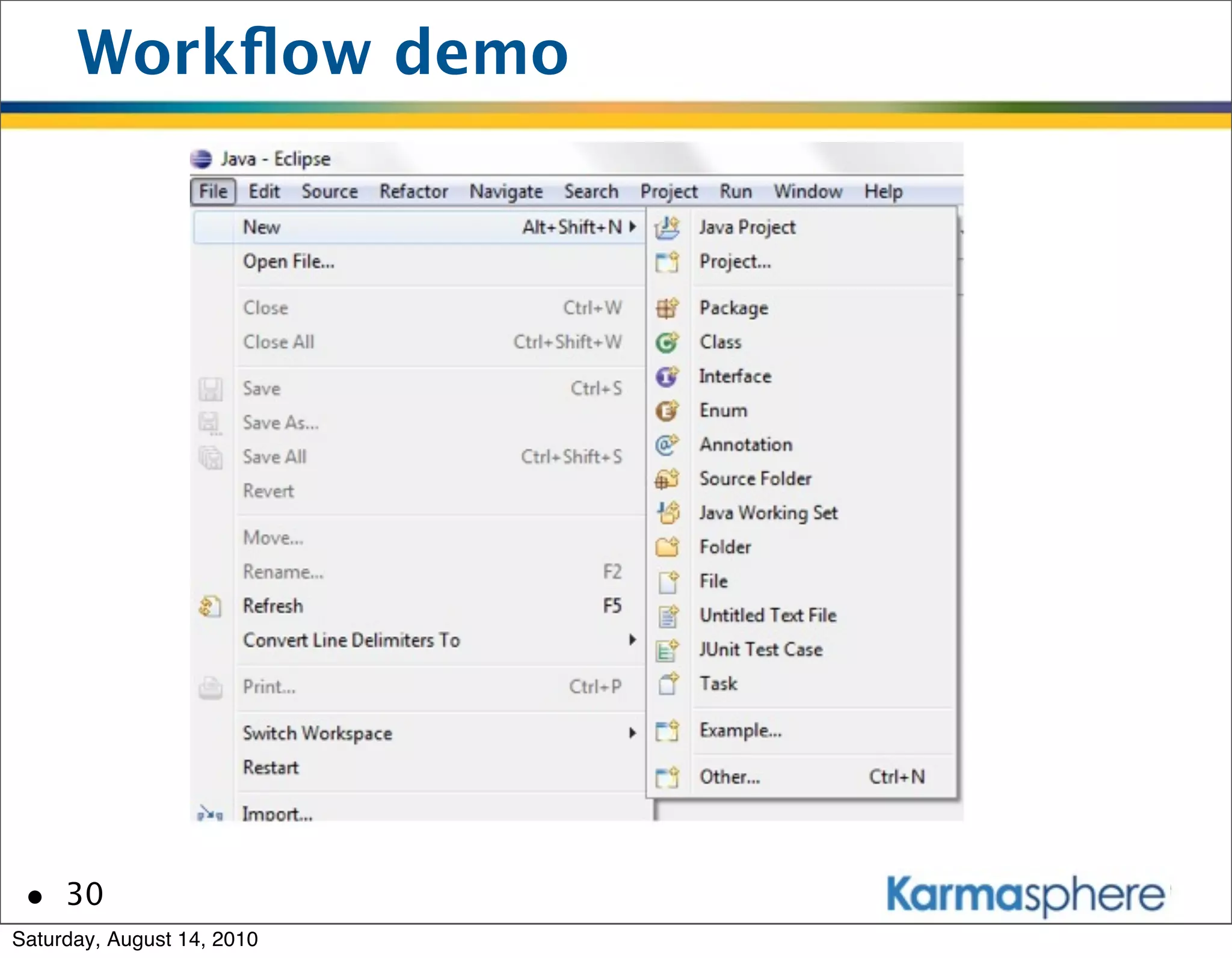Viewport: 1232px width, 958px height.
Task: Open the Help menu
Action: point(884,192)
